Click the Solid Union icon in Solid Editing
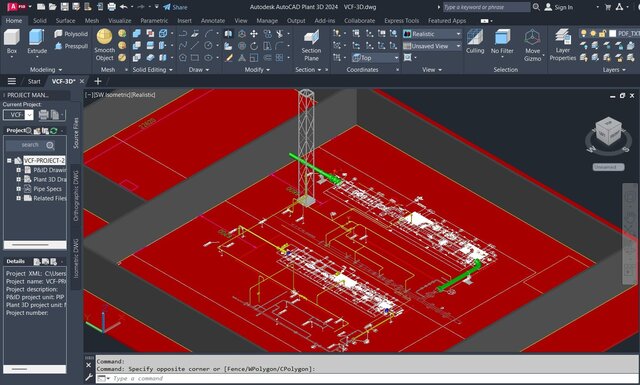The image size is (640, 385). [x=137, y=33]
